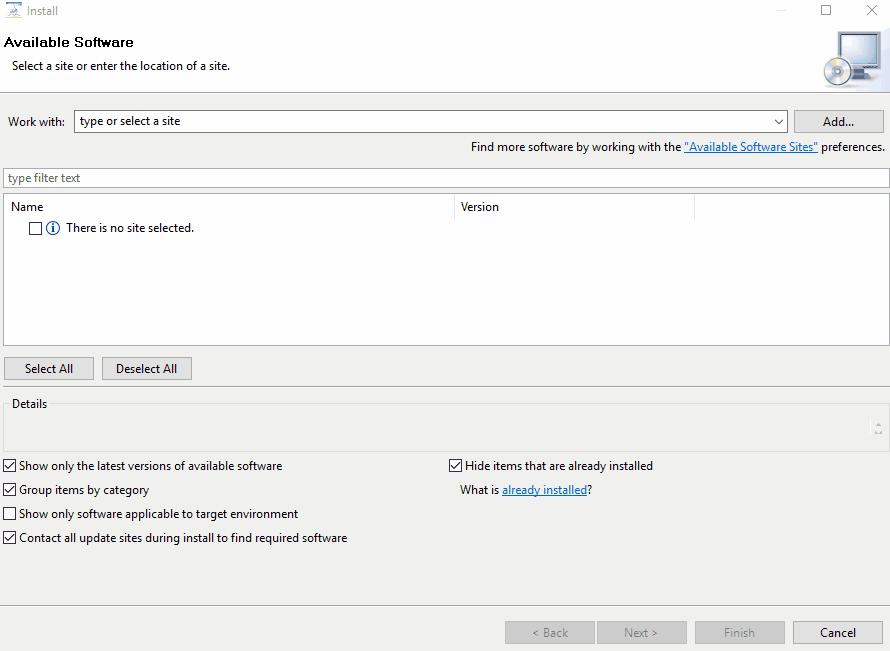890x651 pixels.
Task: Toggle 'Show only the latest versions of available software'
Action: point(10,466)
